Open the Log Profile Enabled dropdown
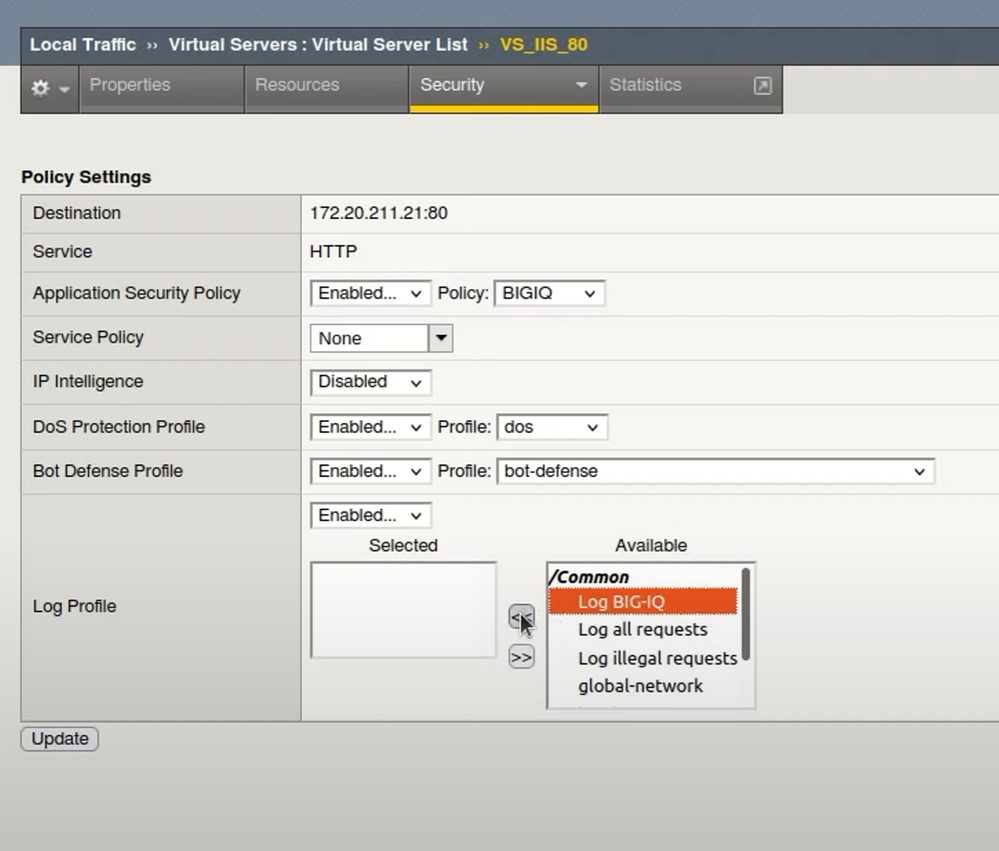 pyautogui.click(x=370, y=515)
